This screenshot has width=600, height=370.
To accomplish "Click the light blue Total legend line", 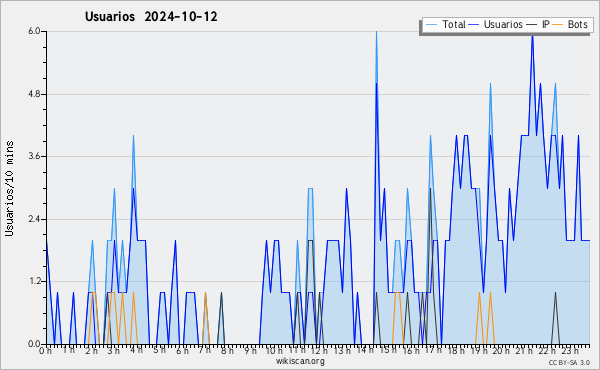I will pyautogui.click(x=431, y=25).
